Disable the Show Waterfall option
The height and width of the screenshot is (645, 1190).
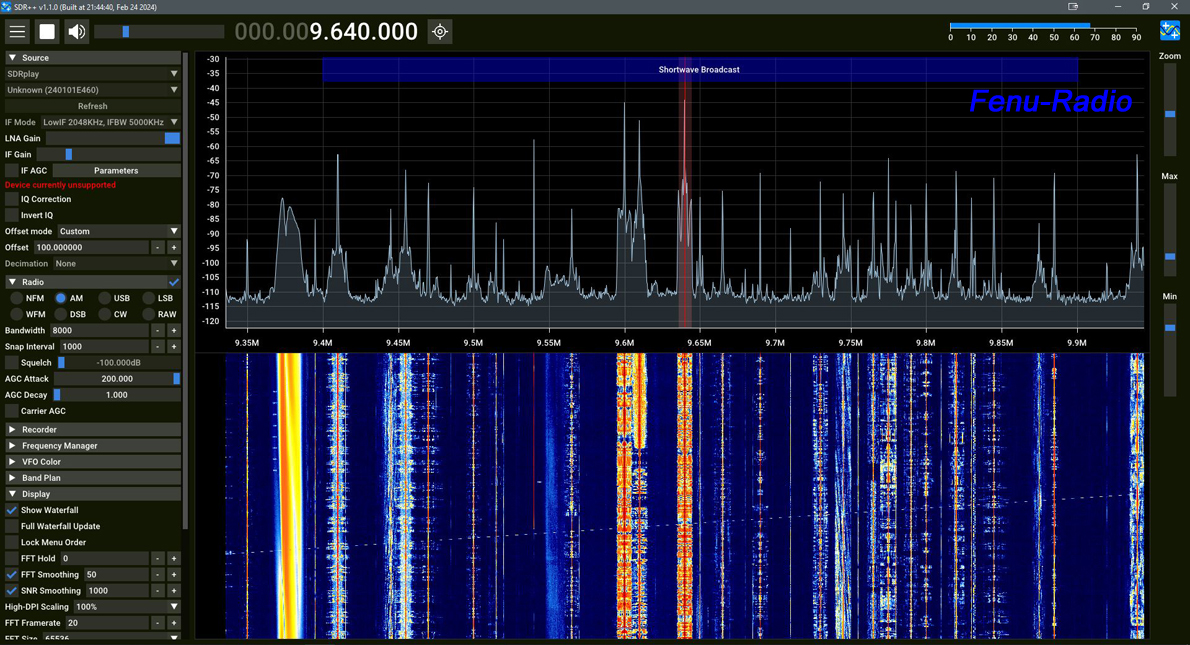(10, 510)
